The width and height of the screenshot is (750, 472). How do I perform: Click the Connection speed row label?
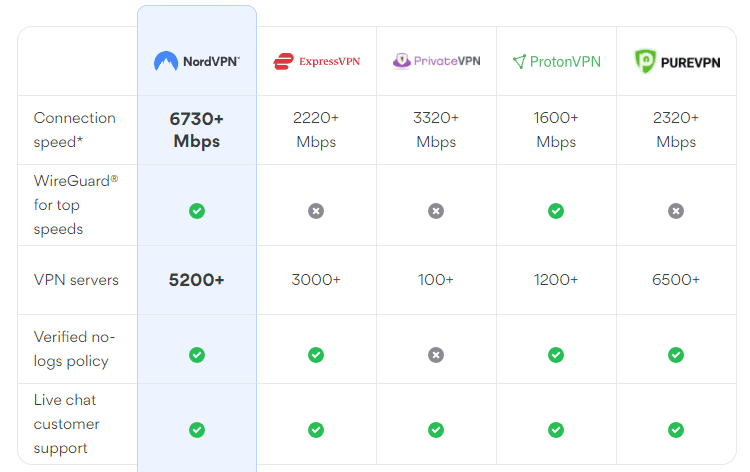point(75,130)
